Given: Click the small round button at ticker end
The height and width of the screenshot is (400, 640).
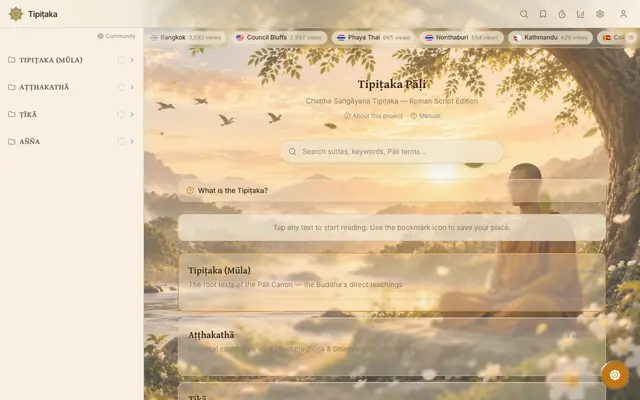Looking at the screenshot, I should coord(631,38).
